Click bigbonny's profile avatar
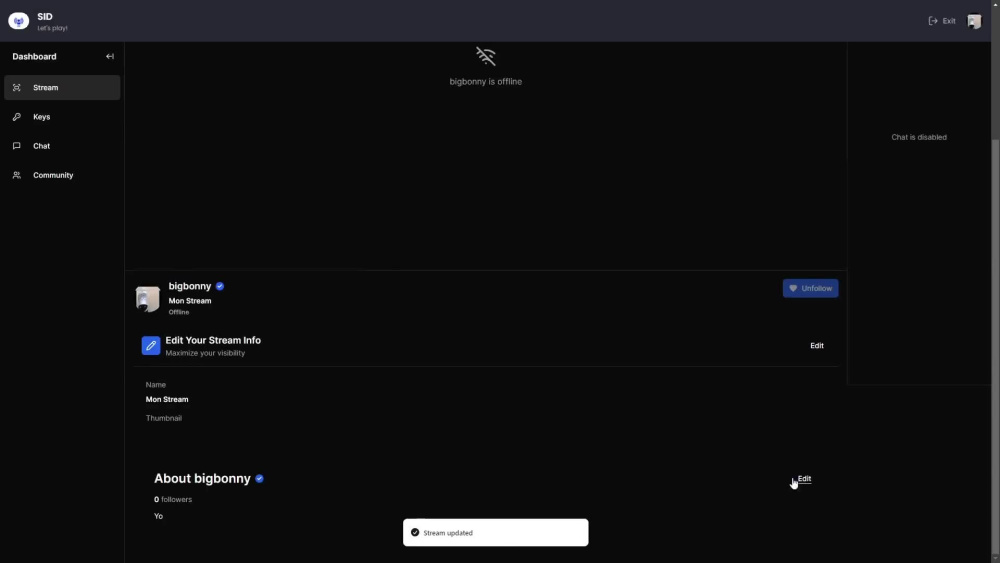Image resolution: width=1000 pixels, height=563 pixels. [148, 298]
